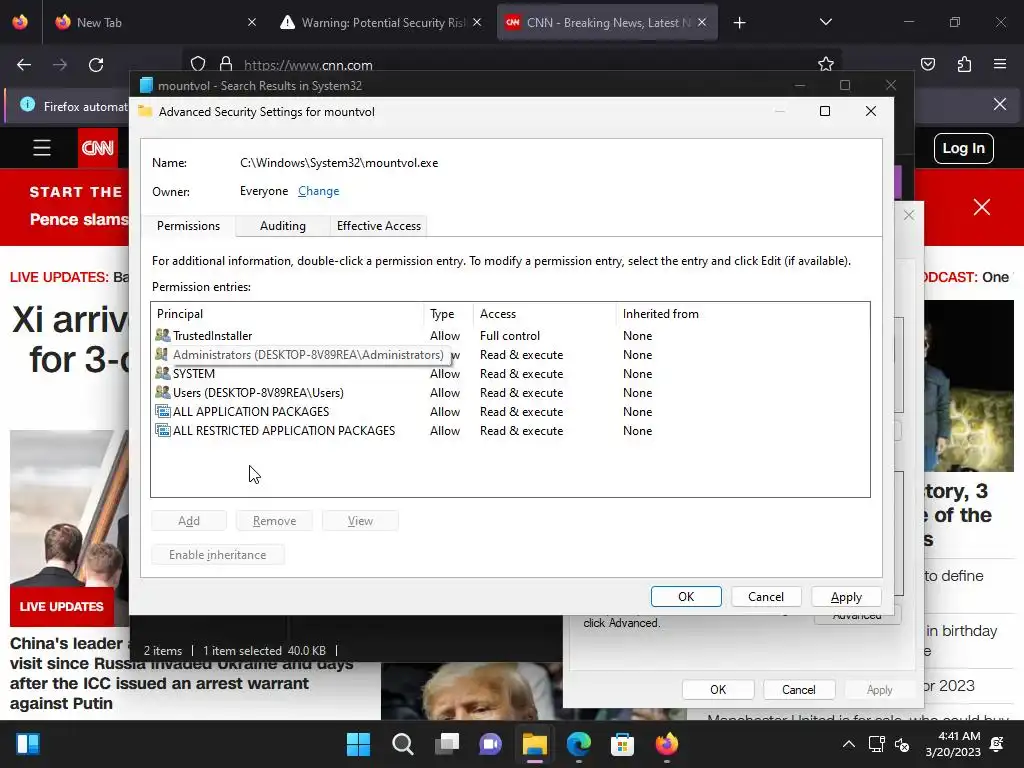Screen dimensions: 1024x768
Task: Click Change owner link
Action: click(x=319, y=191)
